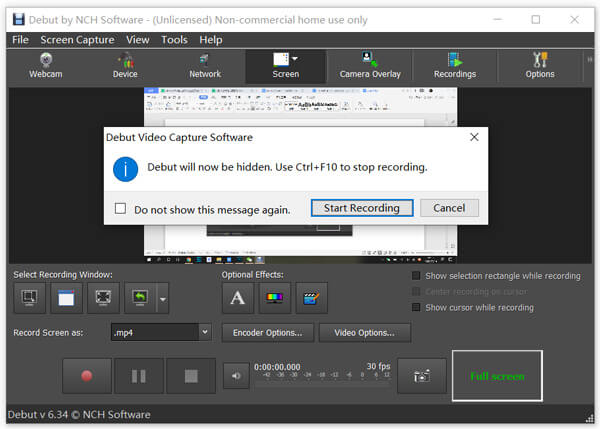The image size is (600, 429).
Task: Click the Full screen preview box
Action: click(x=497, y=376)
